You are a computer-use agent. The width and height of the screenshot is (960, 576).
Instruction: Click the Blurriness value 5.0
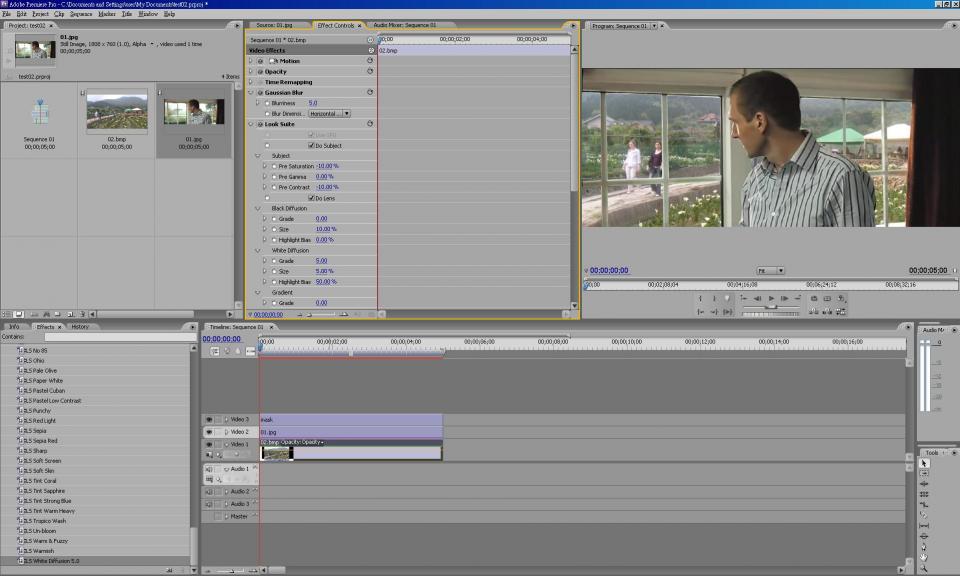[313, 103]
